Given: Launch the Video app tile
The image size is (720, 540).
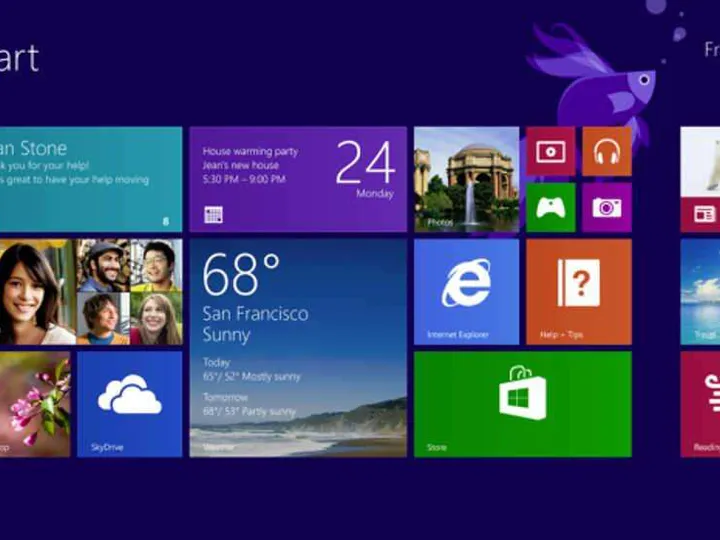Looking at the screenshot, I should (551, 151).
